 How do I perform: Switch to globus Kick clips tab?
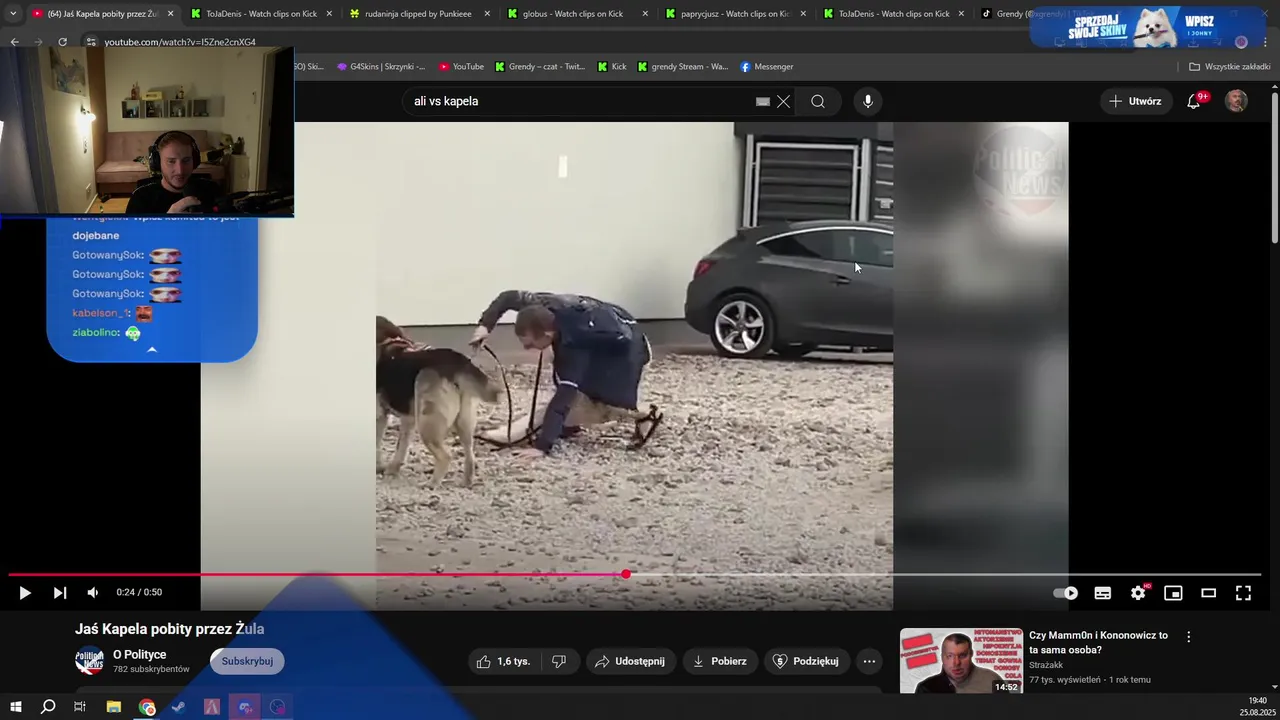click(578, 14)
